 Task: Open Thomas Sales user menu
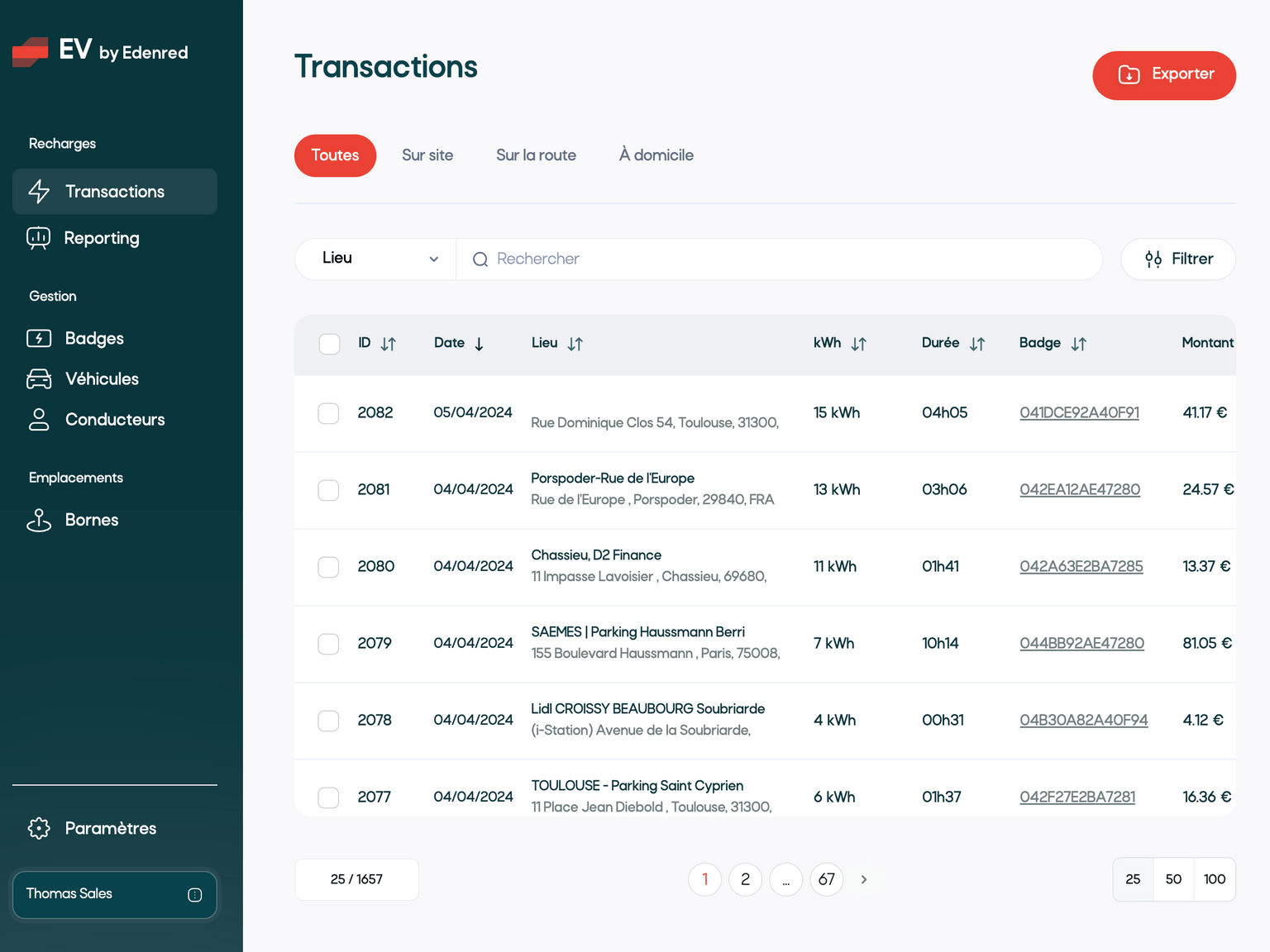115,894
